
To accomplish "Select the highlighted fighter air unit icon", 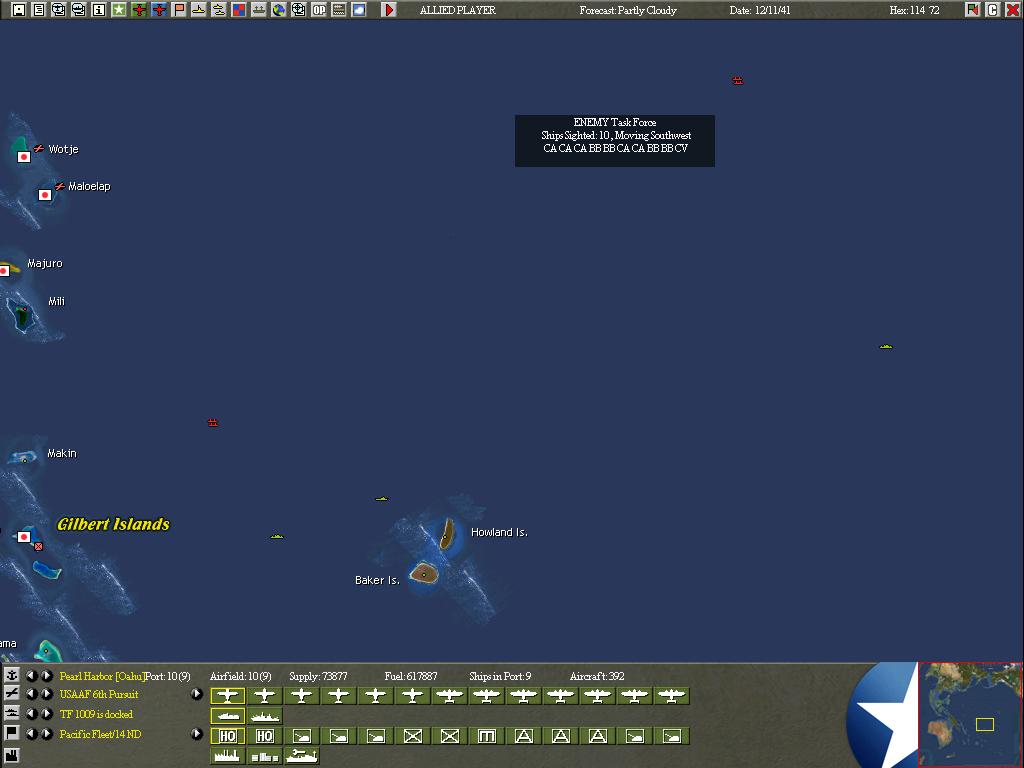I will click(x=227, y=696).
